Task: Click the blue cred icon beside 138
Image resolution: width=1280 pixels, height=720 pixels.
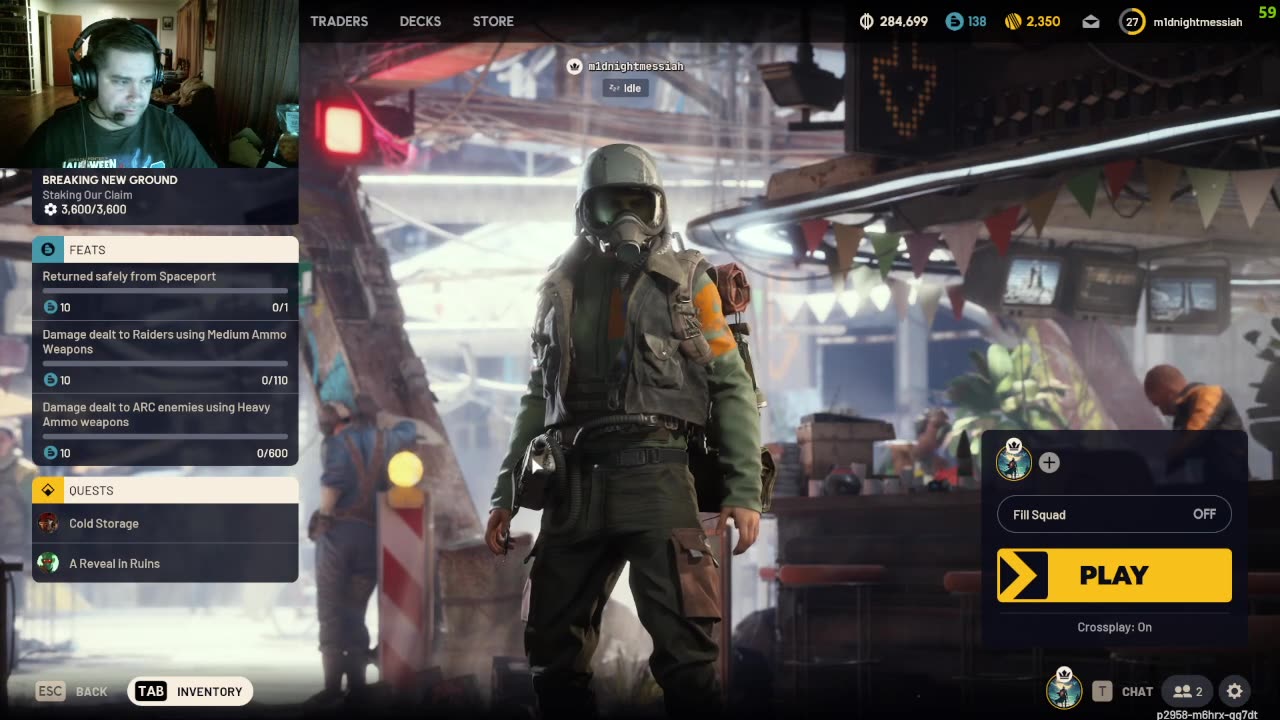Action: 954,21
